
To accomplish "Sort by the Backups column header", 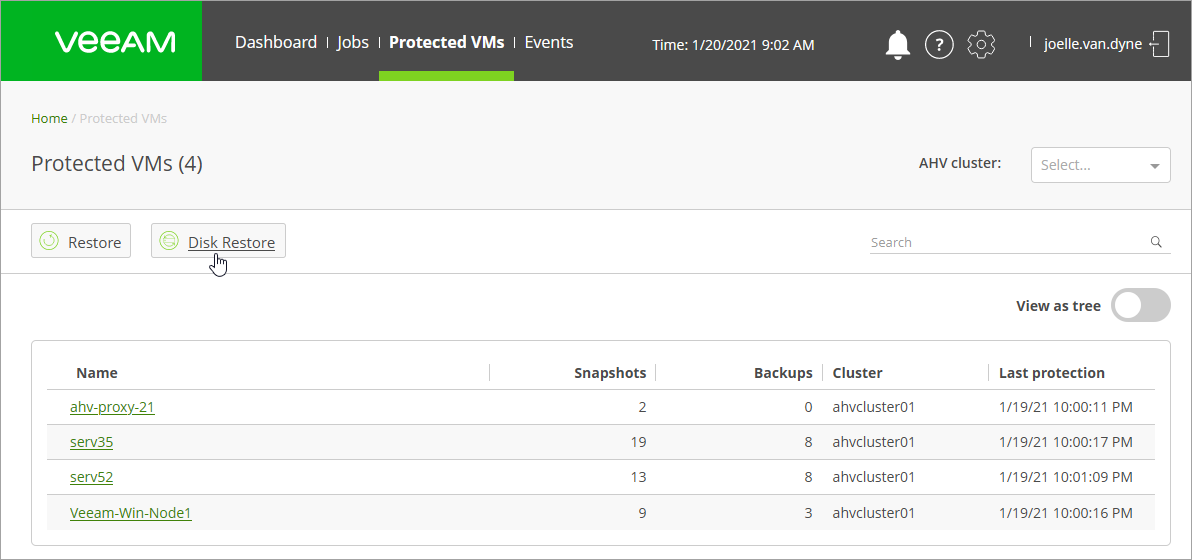I will tap(783, 373).
